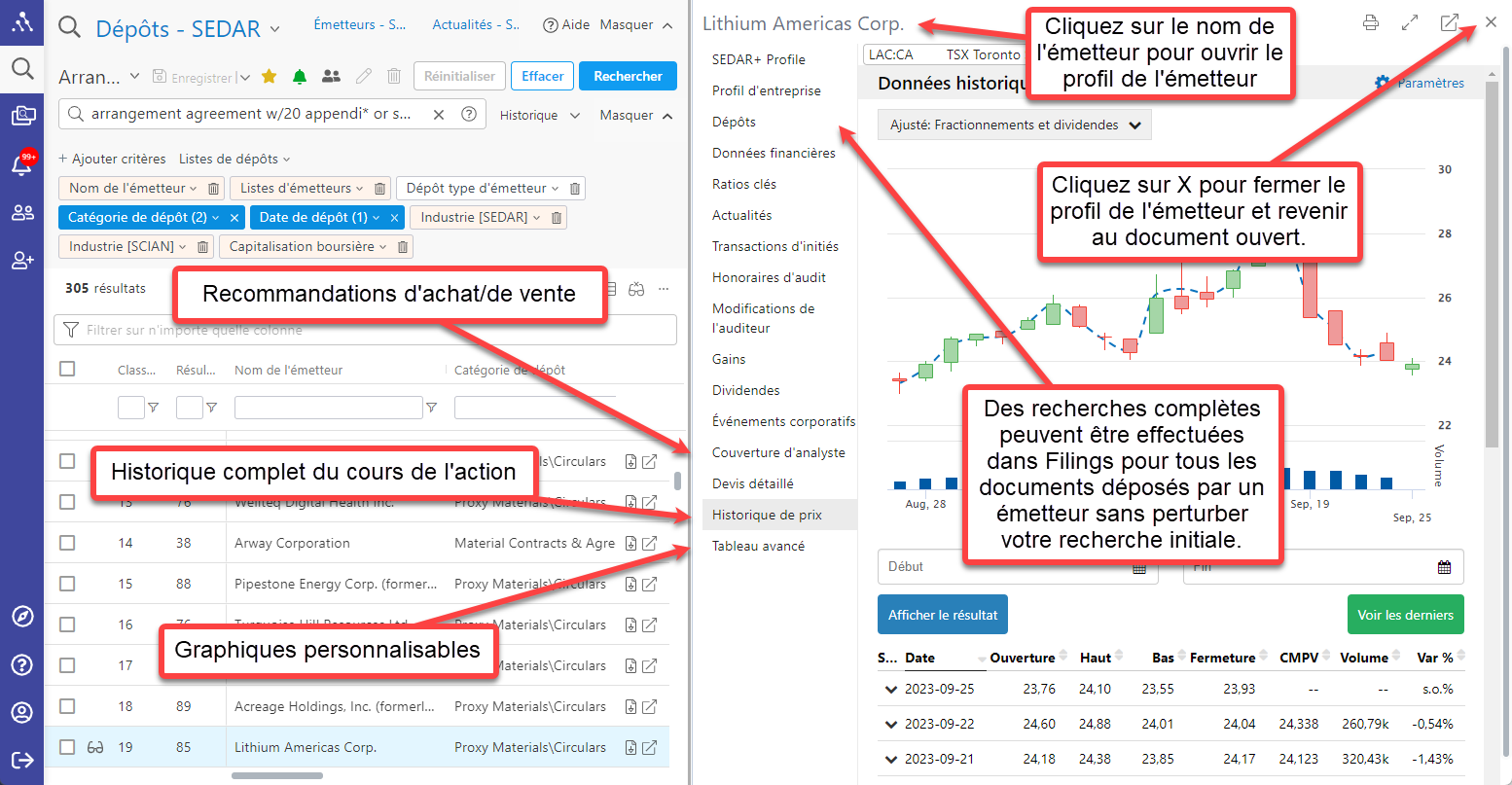Open the Début date calendar picker
Image resolution: width=1512 pixels, height=785 pixels.
[1139, 567]
